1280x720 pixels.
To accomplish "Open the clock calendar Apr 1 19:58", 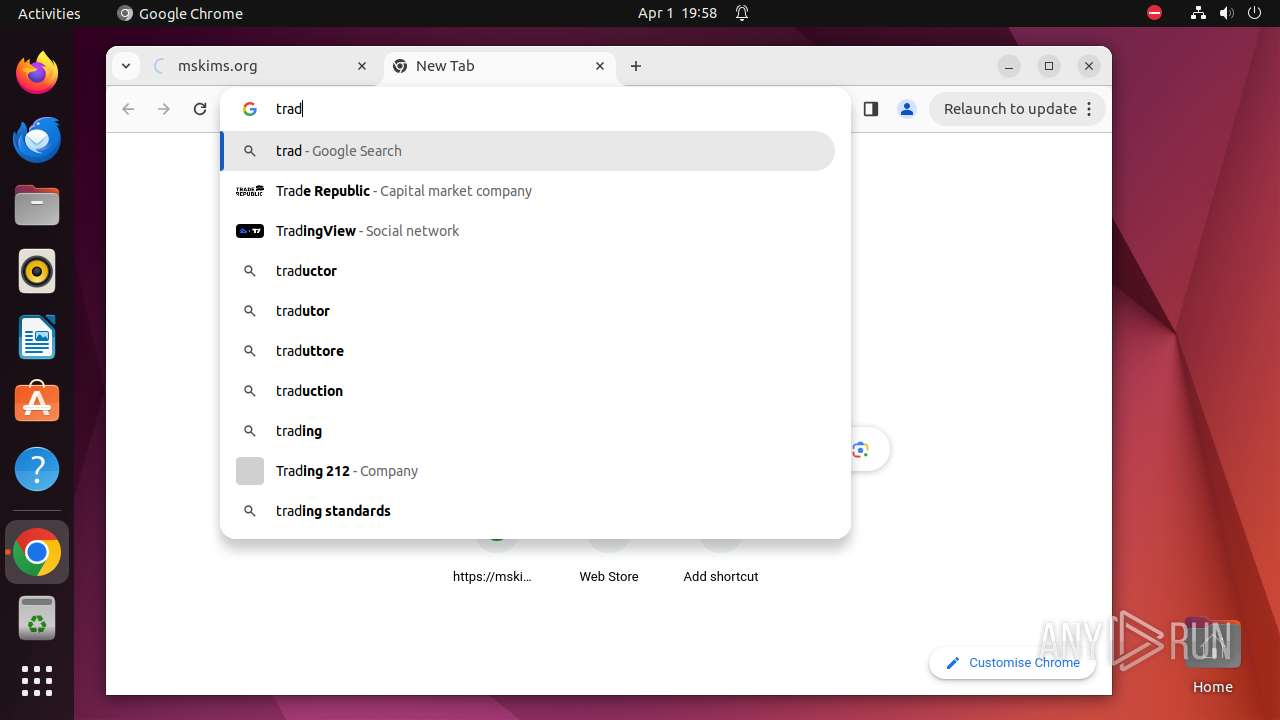I will pyautogui.click(x=677, y=13).
